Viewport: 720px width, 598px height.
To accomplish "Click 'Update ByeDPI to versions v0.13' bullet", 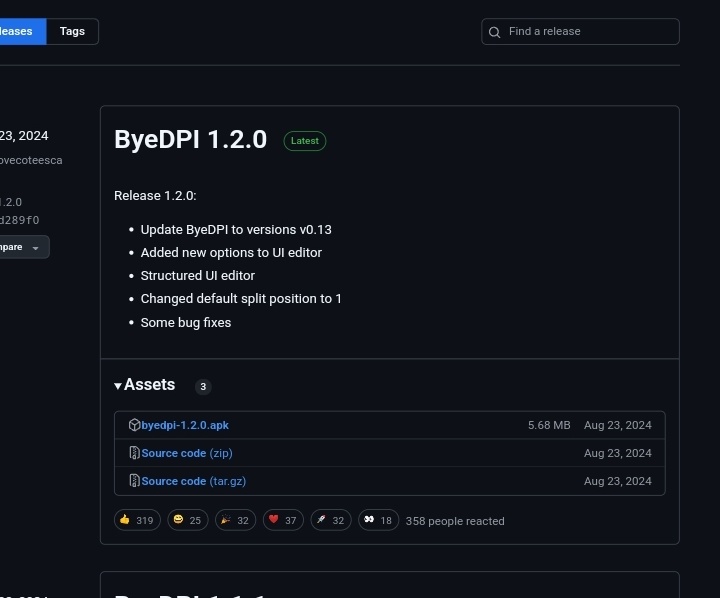I will click(236, 230).
